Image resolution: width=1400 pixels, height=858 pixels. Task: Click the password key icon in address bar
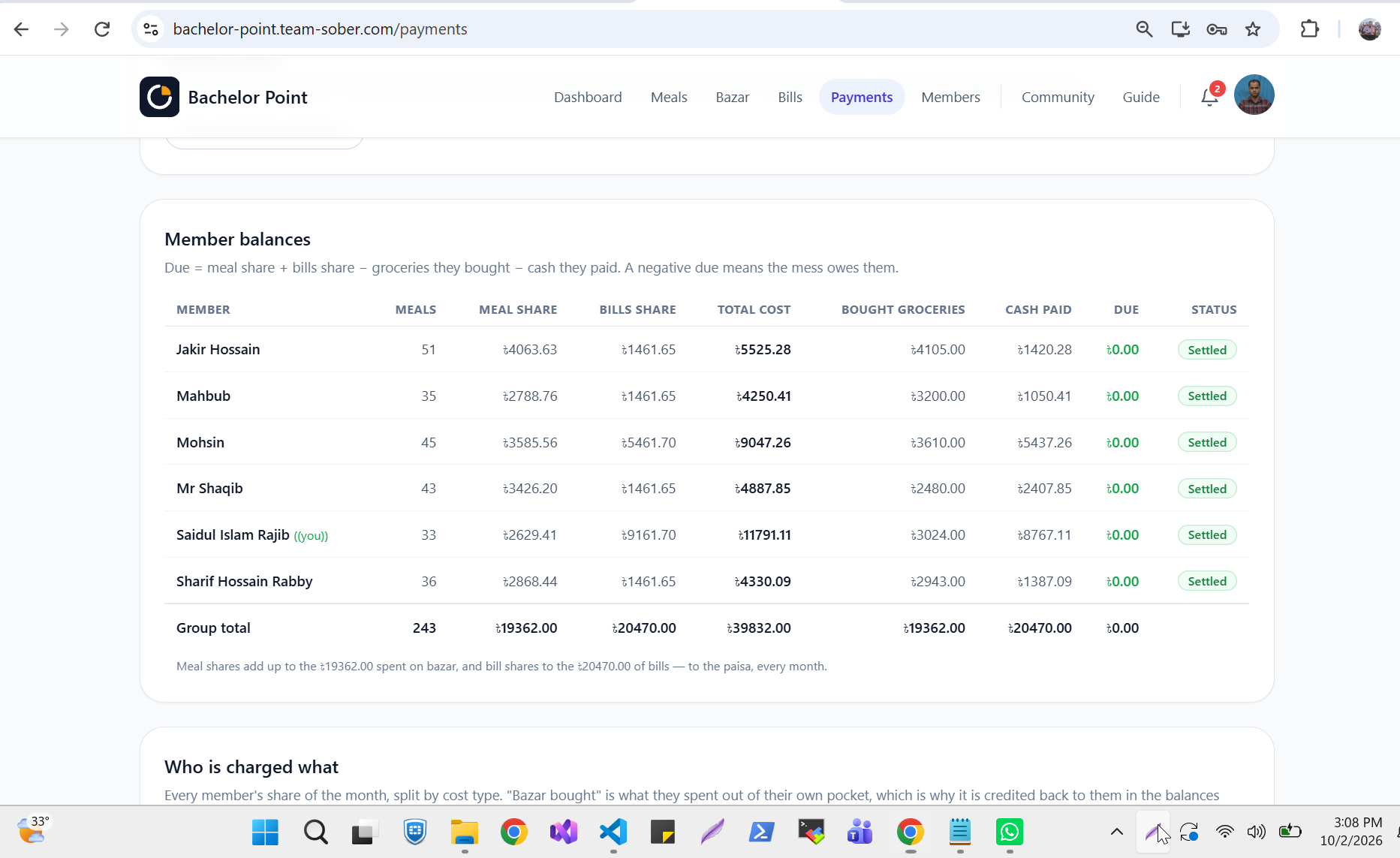[1217, 29]
